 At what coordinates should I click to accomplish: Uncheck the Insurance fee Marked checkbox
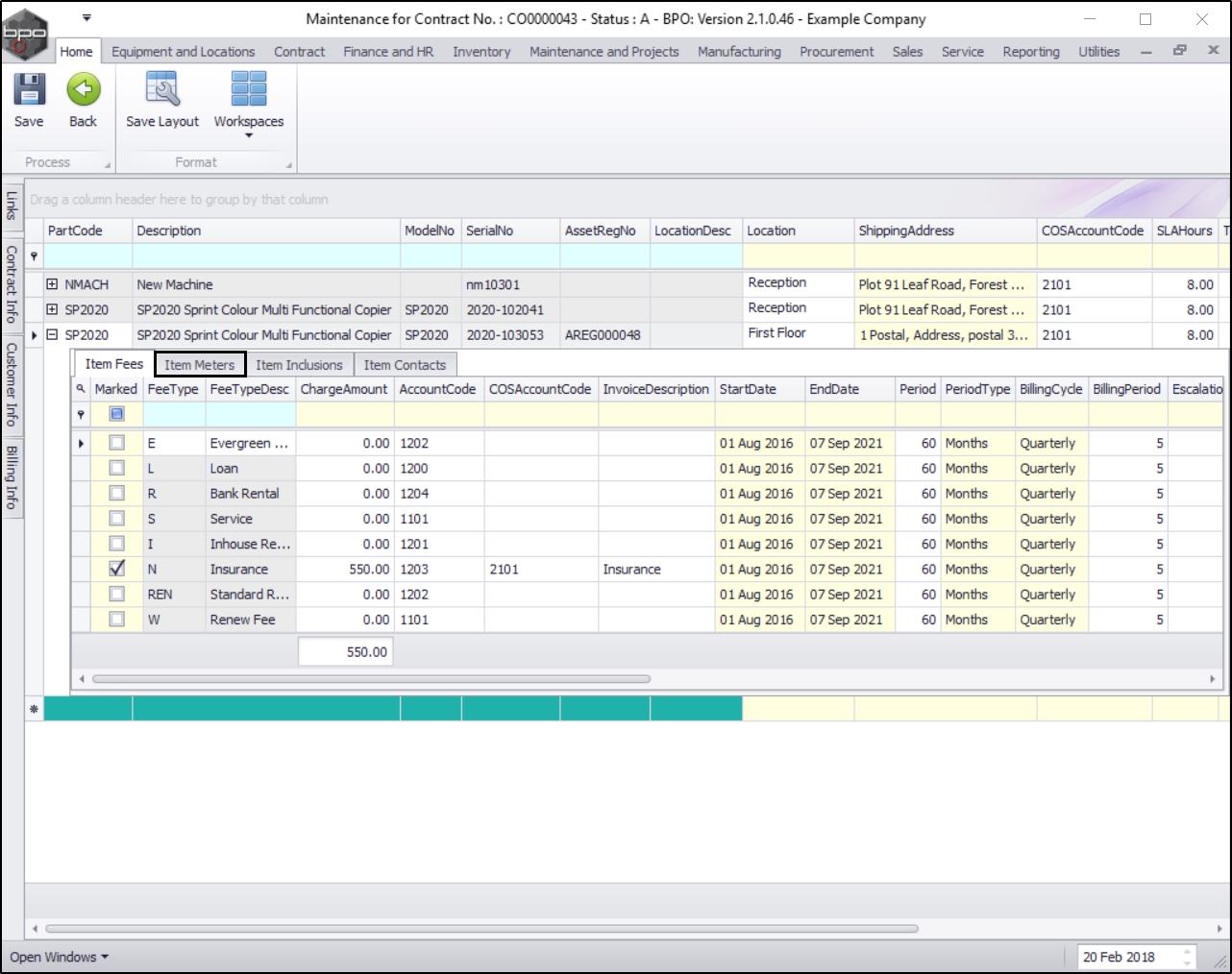[116, 569]
